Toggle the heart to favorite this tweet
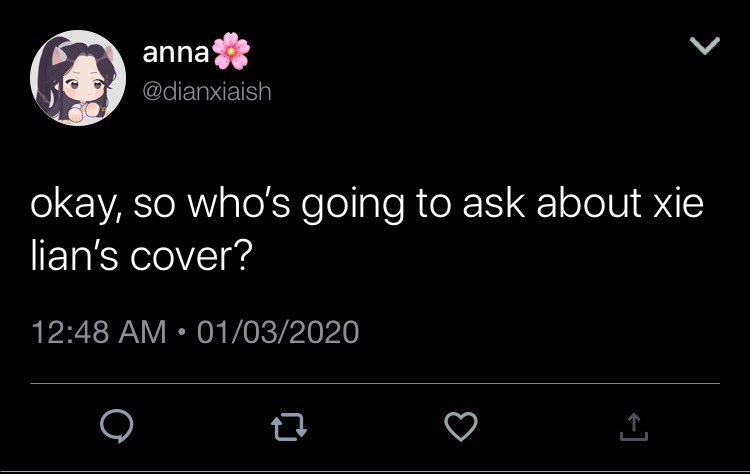Image resolution: width=750 pixels, height=474 pixels. coord(461,426)
